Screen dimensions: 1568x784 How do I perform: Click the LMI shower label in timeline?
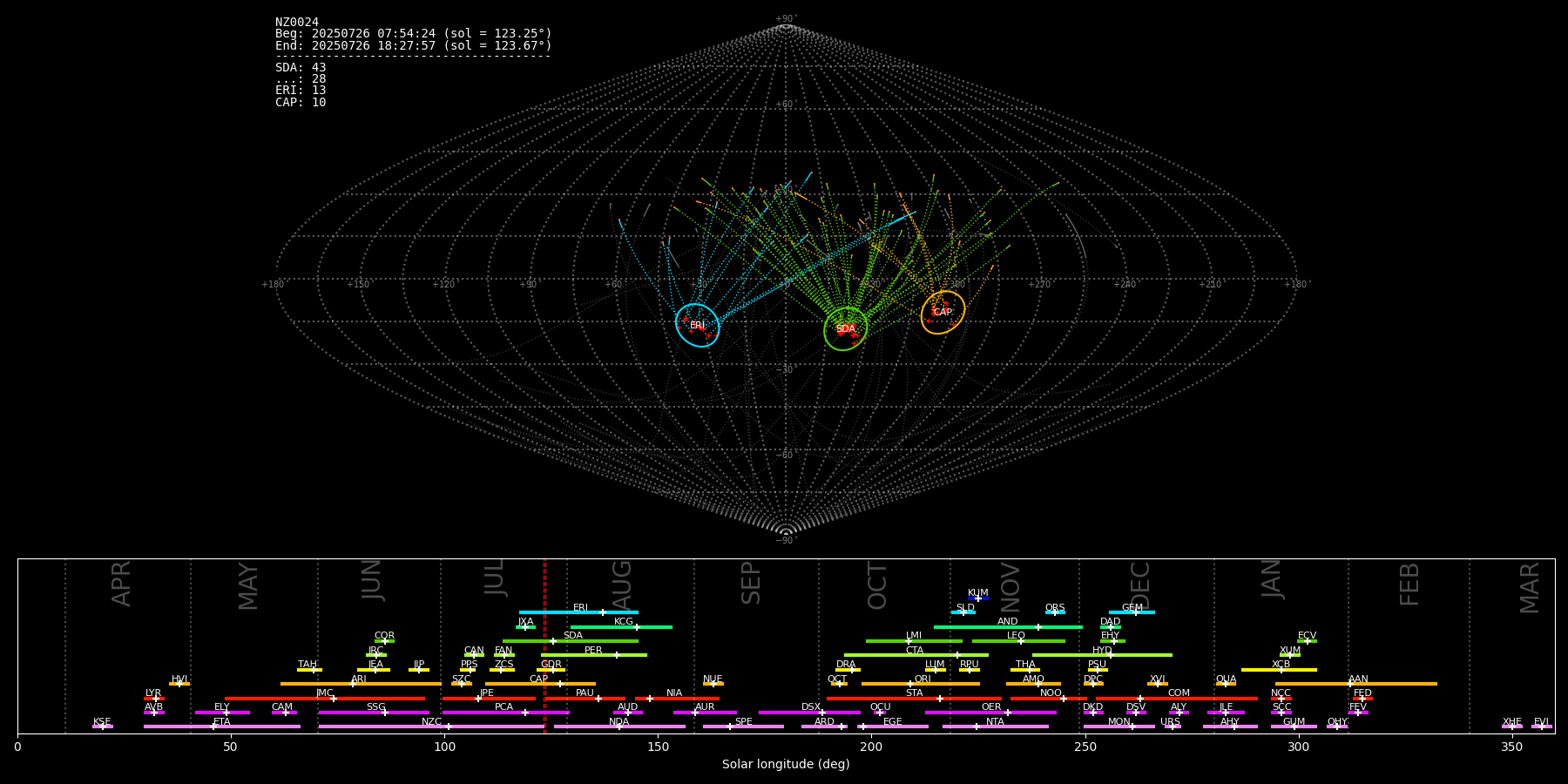coord(914,636)
